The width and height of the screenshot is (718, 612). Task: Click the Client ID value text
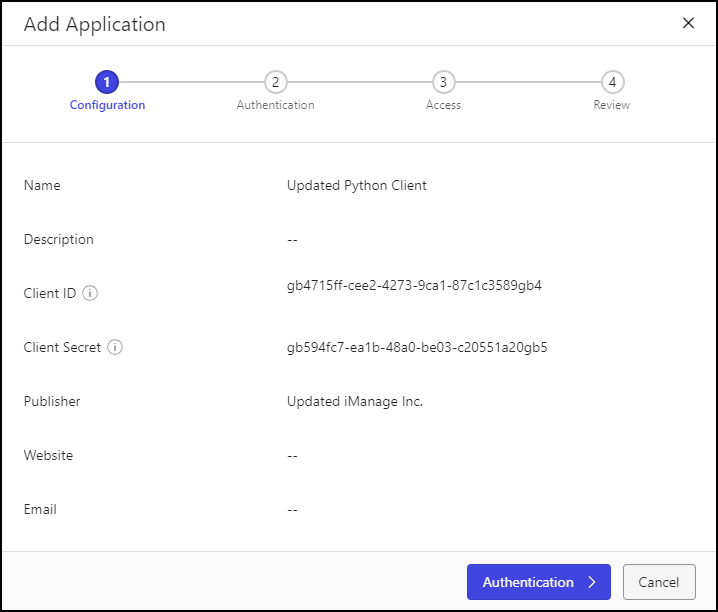(414, 286)
